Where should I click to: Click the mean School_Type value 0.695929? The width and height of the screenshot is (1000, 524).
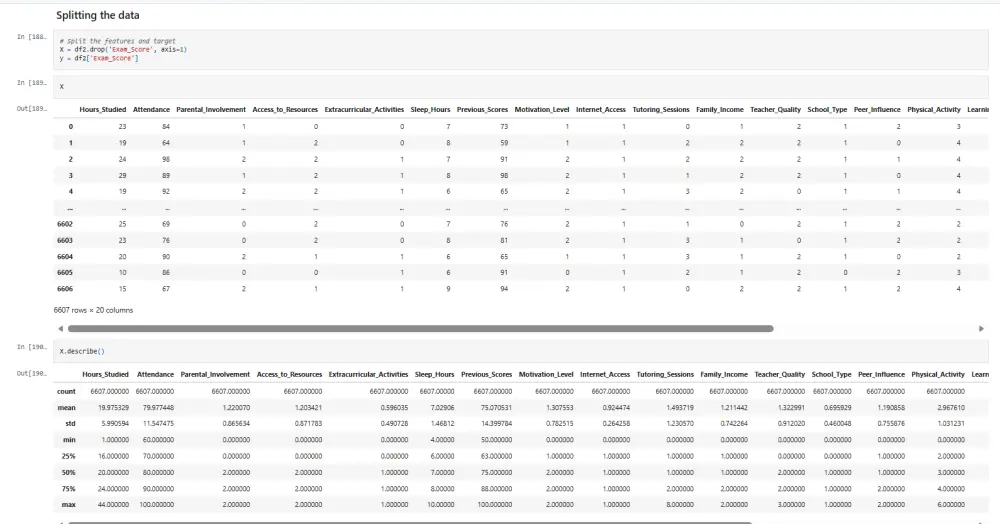pyautogui.click(x=837, y=408)
